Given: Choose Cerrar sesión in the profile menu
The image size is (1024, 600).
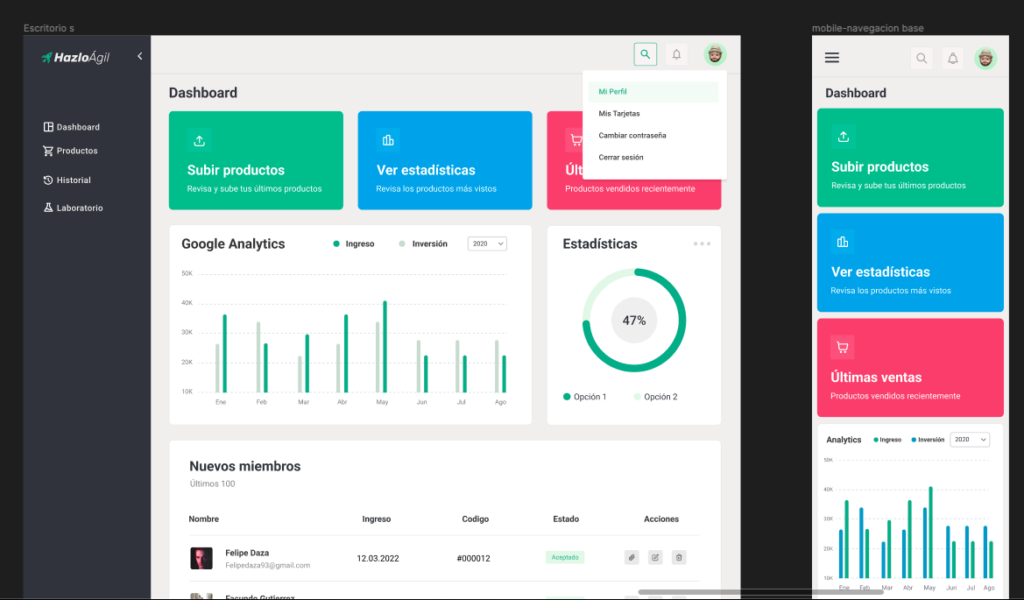Looking at the screenshot, I should pos(621,157).
